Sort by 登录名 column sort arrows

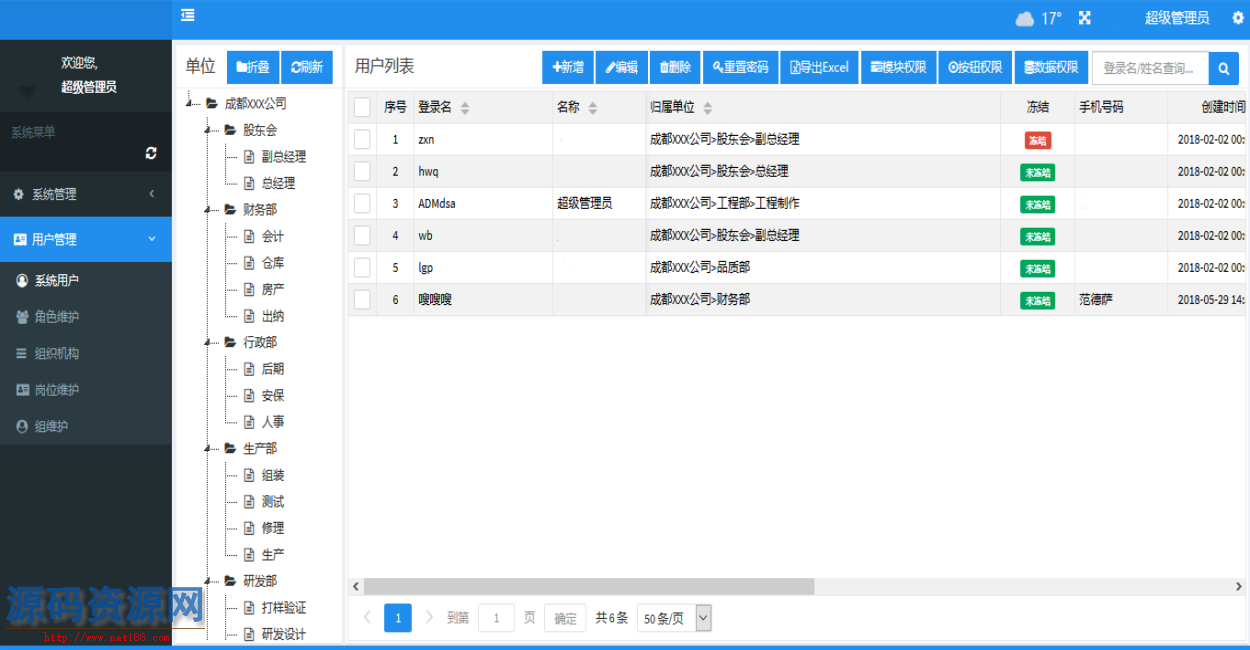[x=465, y=108]
